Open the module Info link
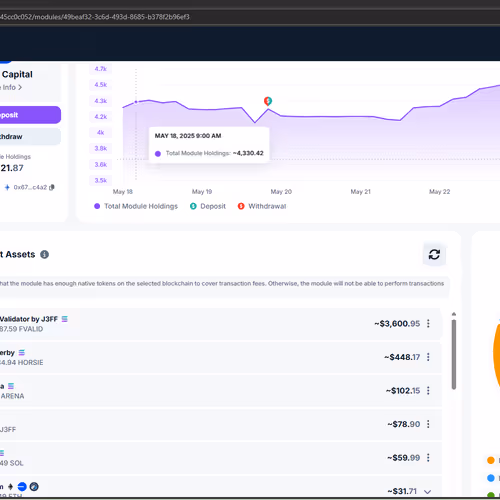This screenshot has width=500, height=500. pos(11,87)
